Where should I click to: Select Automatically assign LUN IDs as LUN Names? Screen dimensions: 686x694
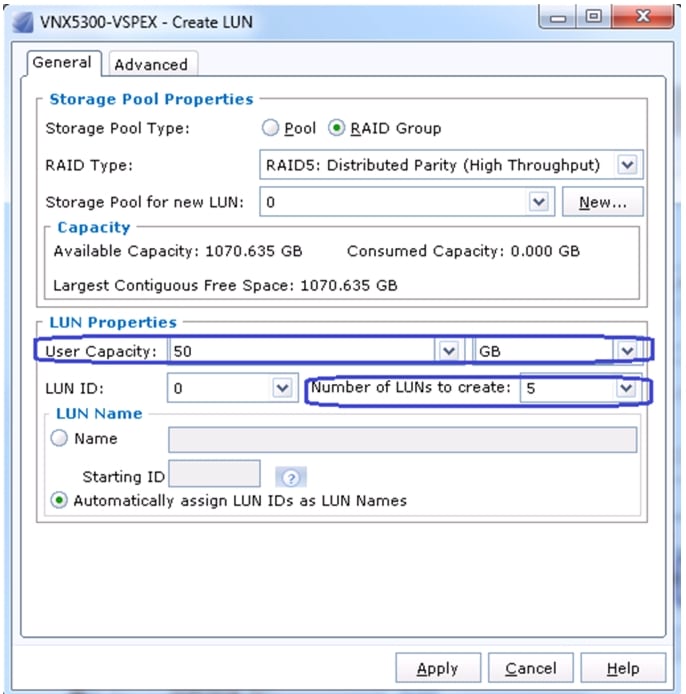point(59,500)
